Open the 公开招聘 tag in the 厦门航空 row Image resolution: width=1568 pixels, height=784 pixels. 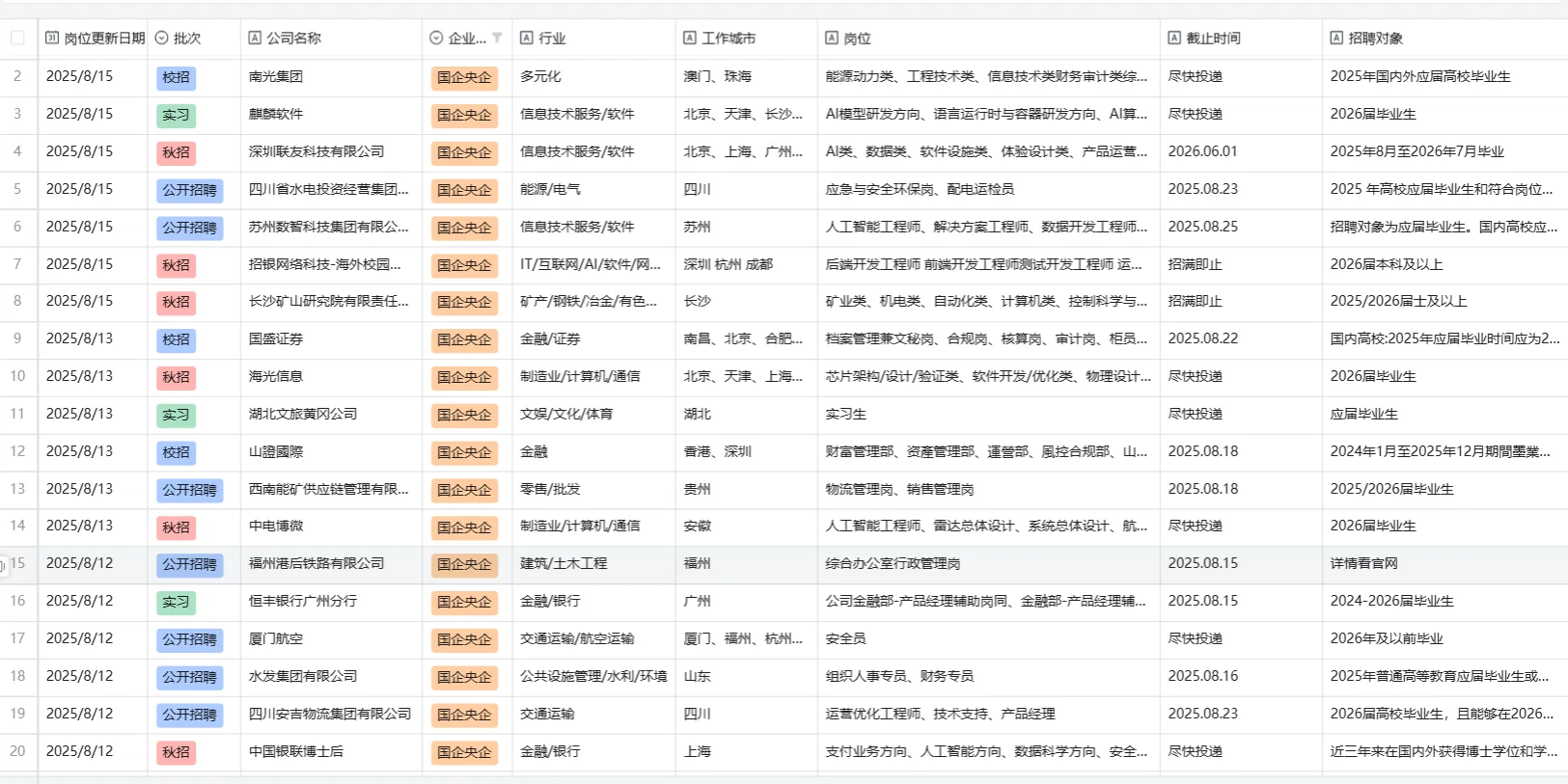point(190,640)
